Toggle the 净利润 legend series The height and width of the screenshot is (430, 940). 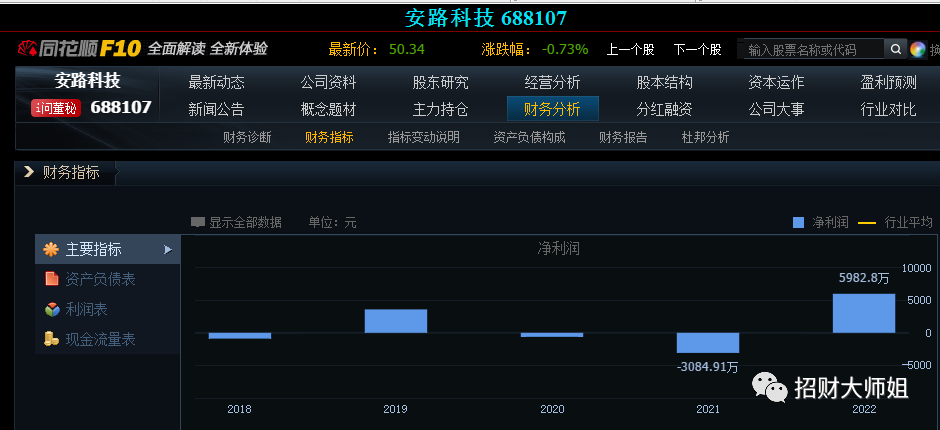[x=820, y=222]
